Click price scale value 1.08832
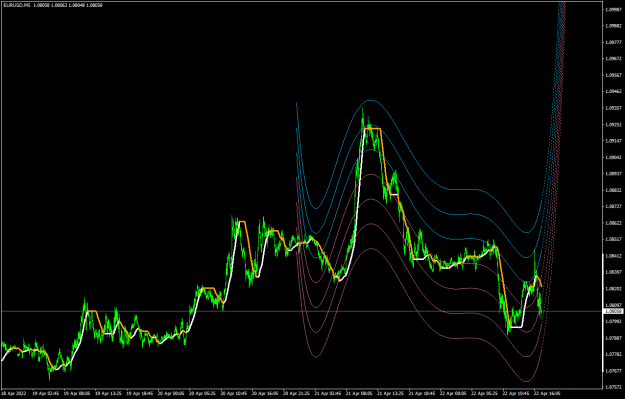 [613, 190]
